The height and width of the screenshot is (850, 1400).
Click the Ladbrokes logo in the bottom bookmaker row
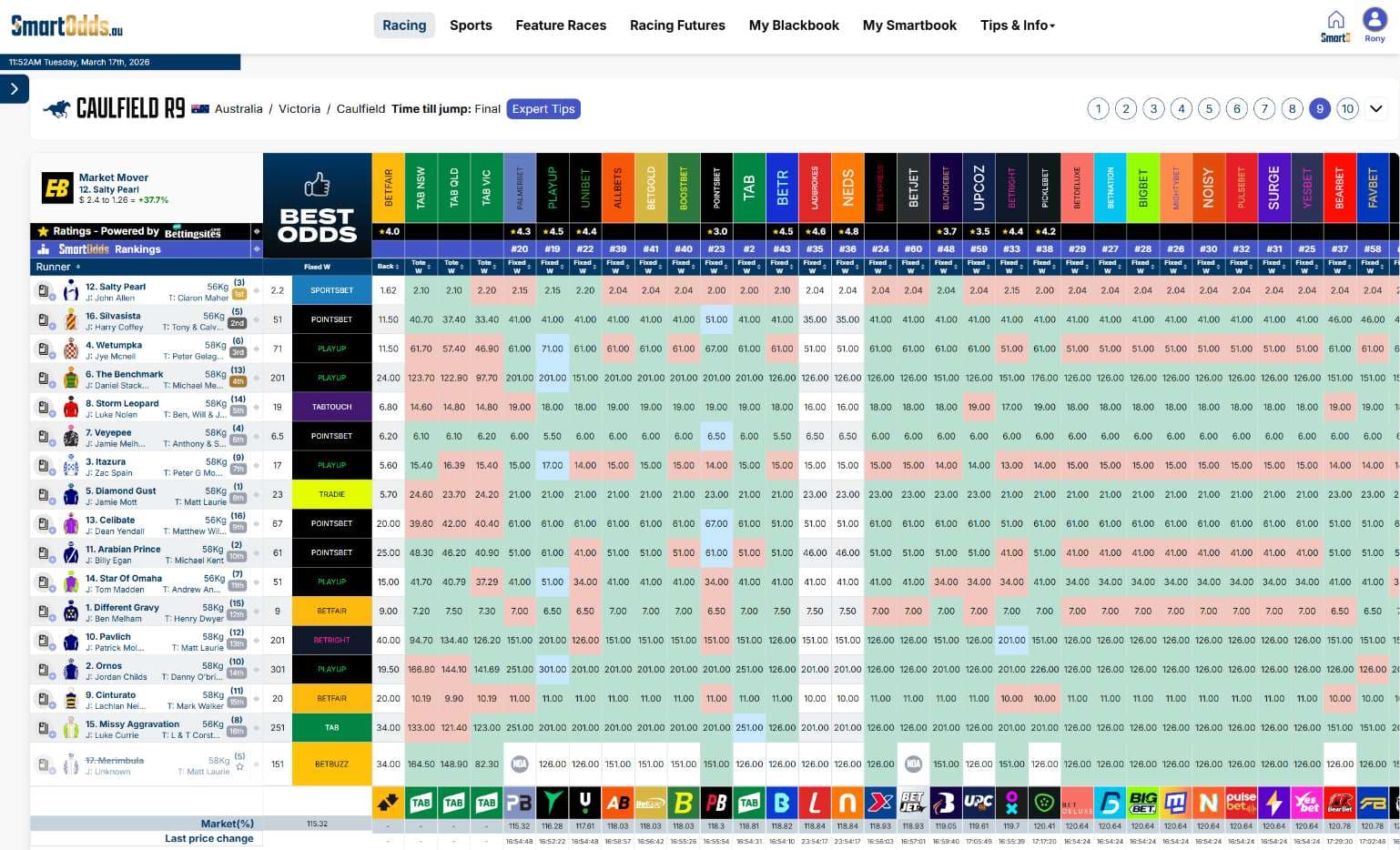pos(814,803)
